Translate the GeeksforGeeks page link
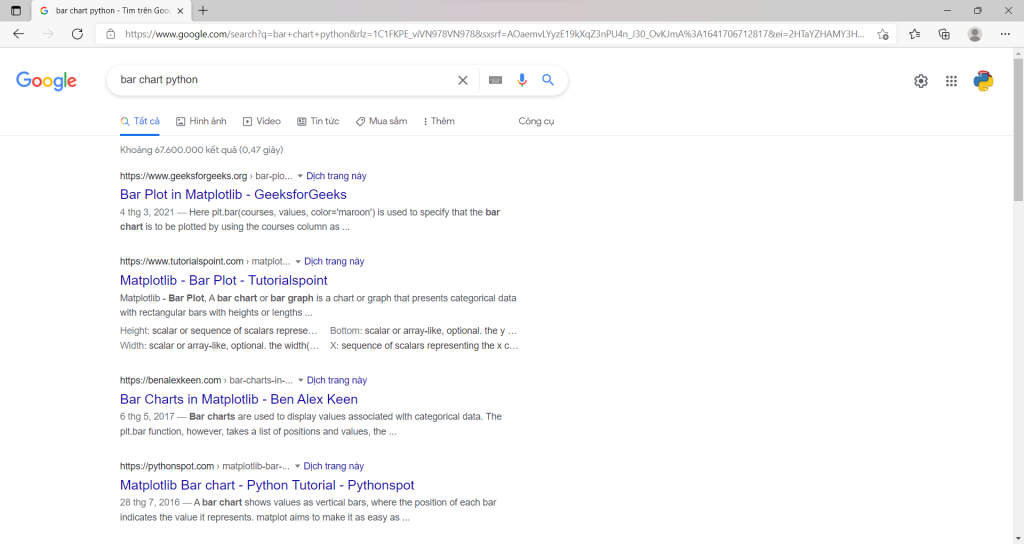This screenshot has width=1024, height=544. coord(336,176)
